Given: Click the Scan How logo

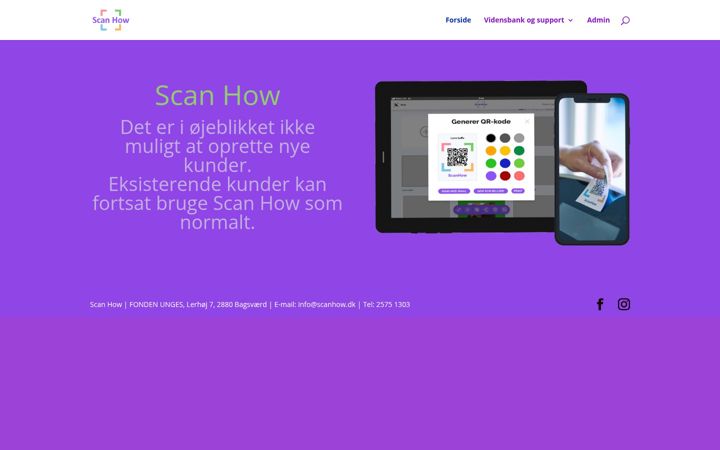Looking at the screenshot, I should pos(111,20).
